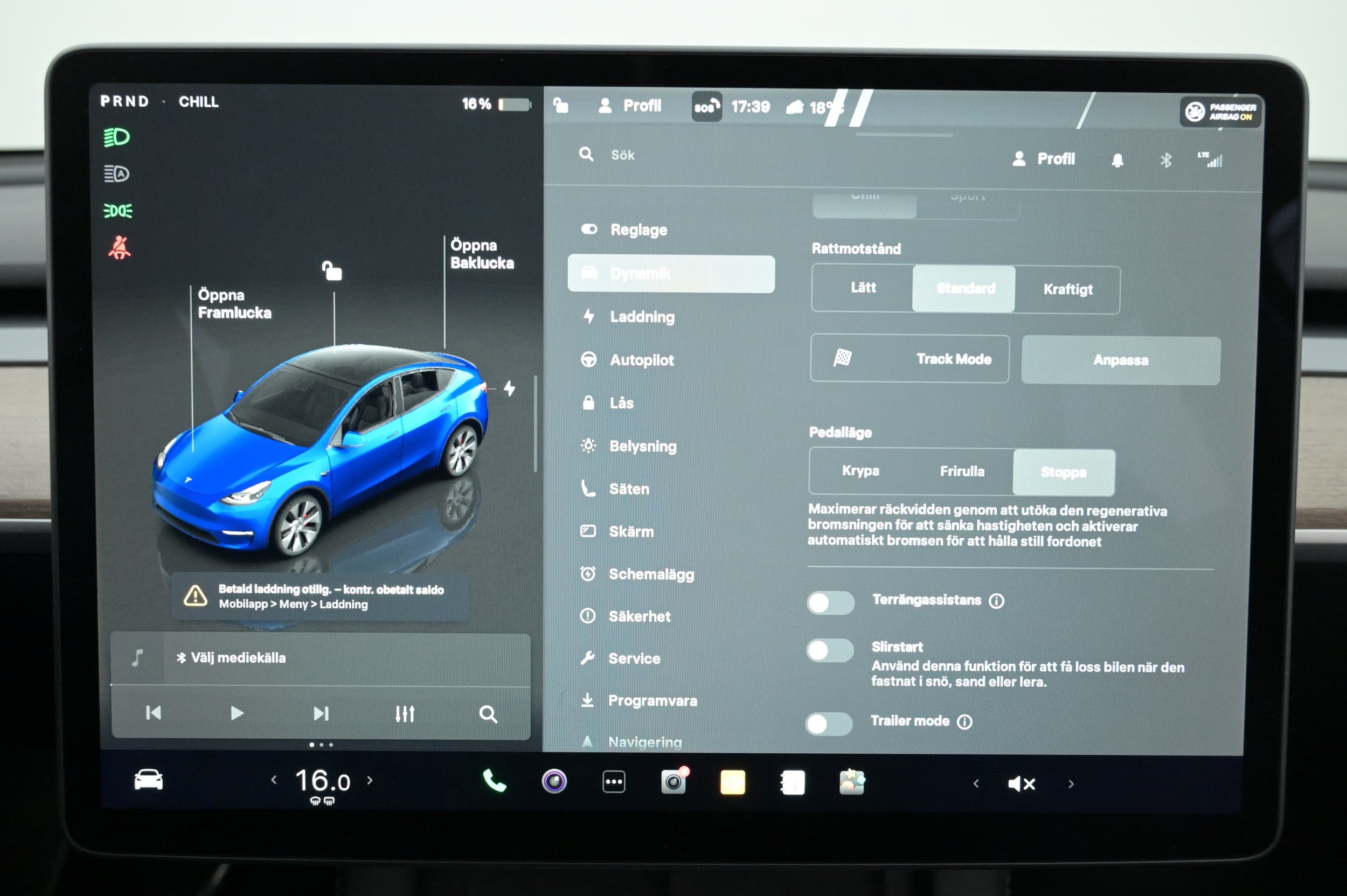Screen dimensions: 1347x896
Task: Open the all apps three-dots launcher
Action: 614,782
